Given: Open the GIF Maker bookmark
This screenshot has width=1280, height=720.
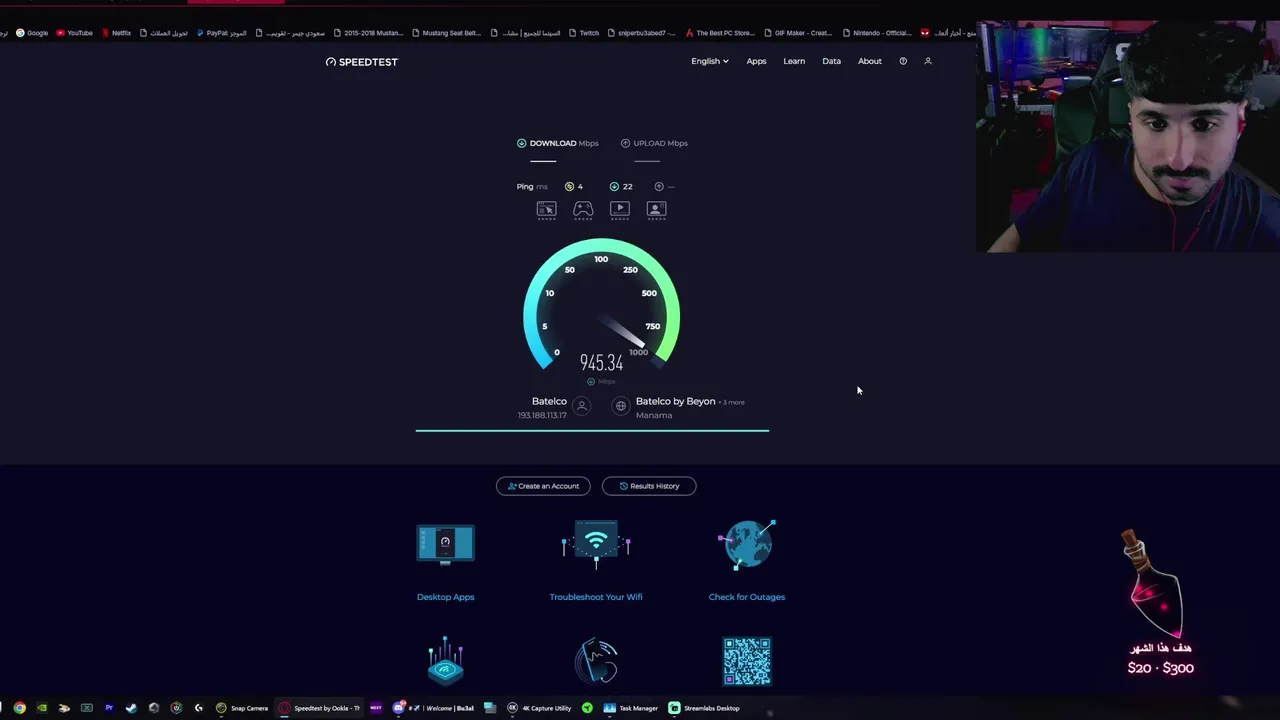Looking at the screenshot, I should click(x=800, y=33).
